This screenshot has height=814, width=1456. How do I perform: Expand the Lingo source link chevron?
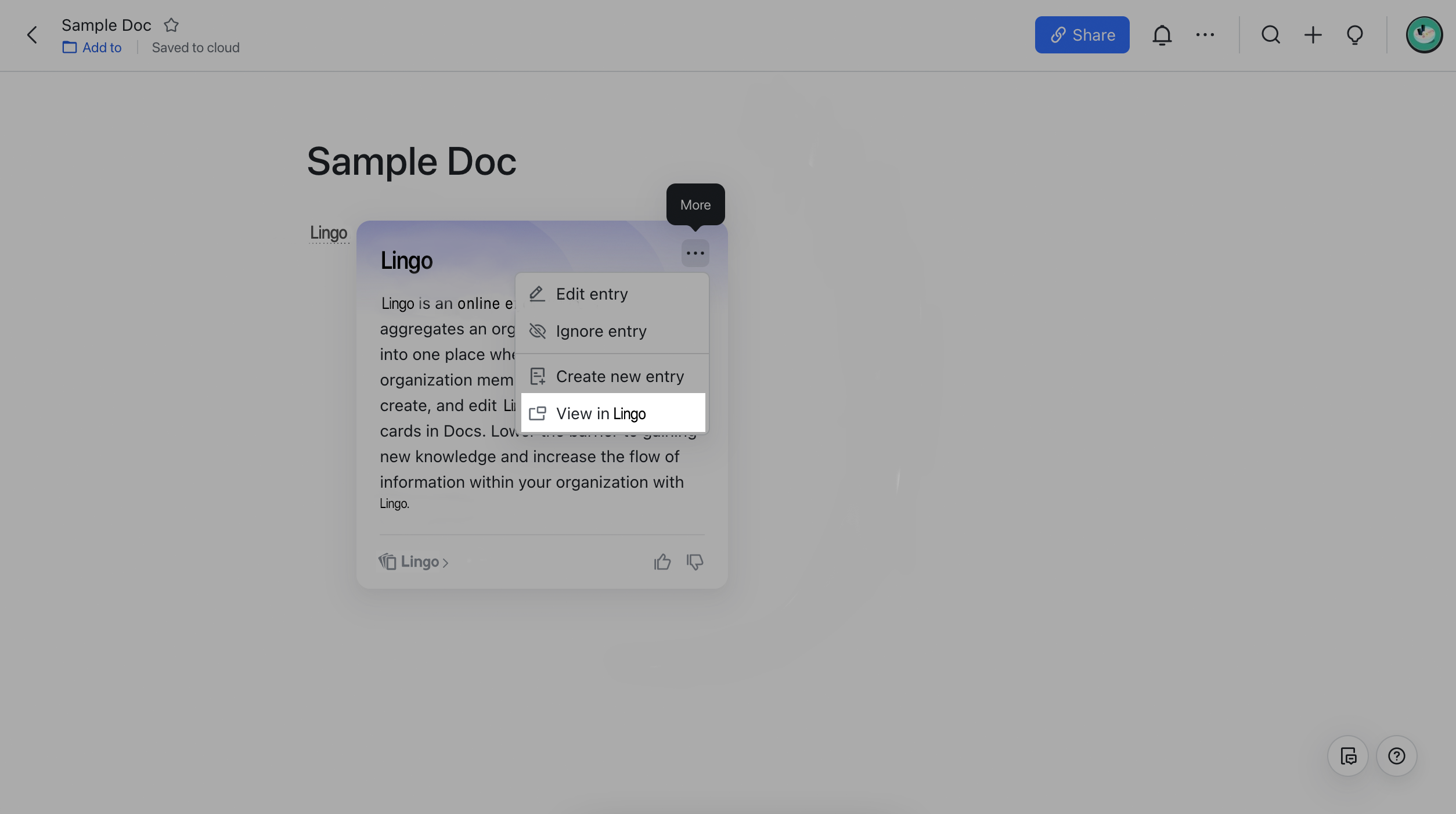[x=446, y=562]
